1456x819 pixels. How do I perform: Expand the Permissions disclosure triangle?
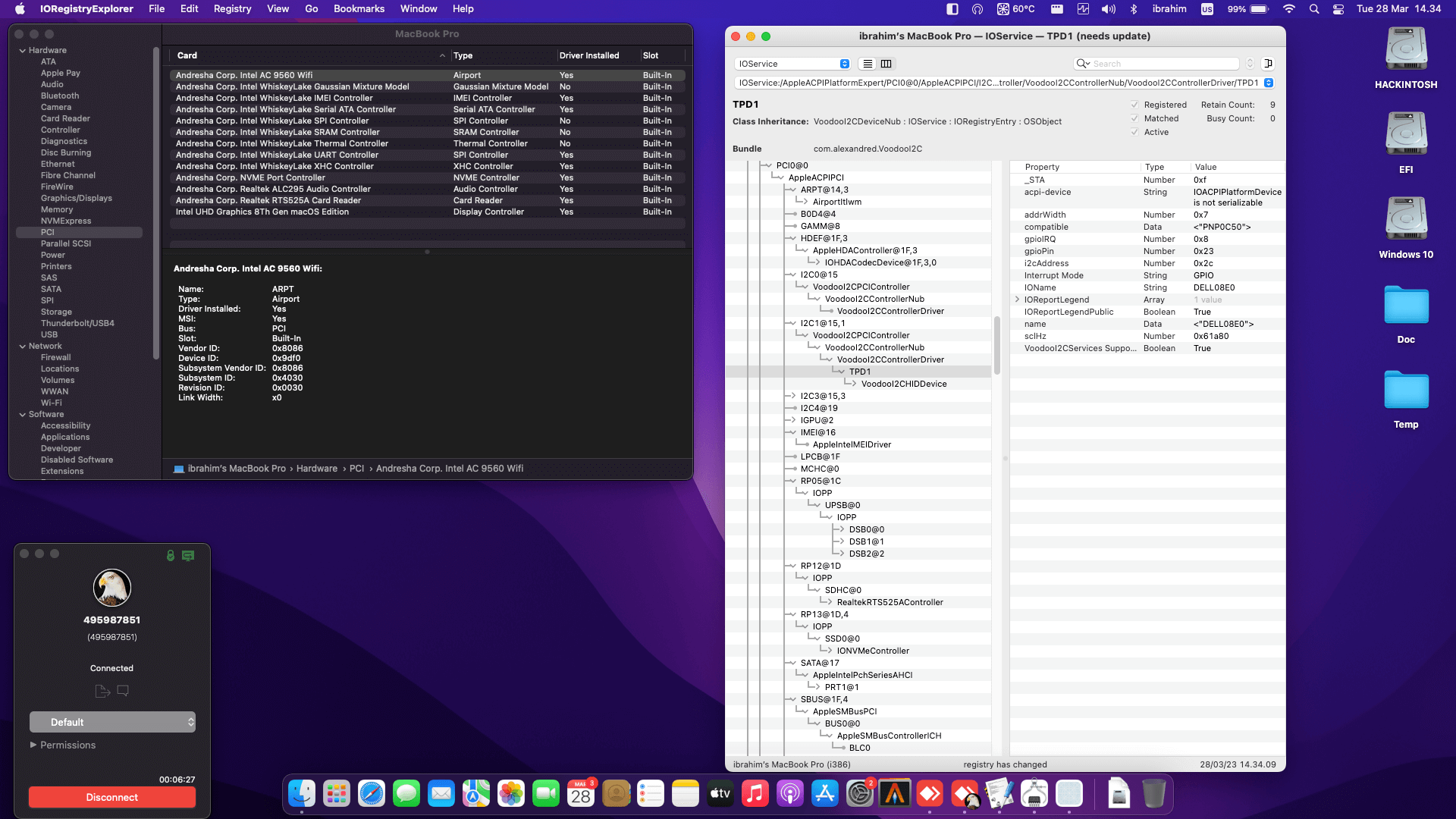click(33, 745)
